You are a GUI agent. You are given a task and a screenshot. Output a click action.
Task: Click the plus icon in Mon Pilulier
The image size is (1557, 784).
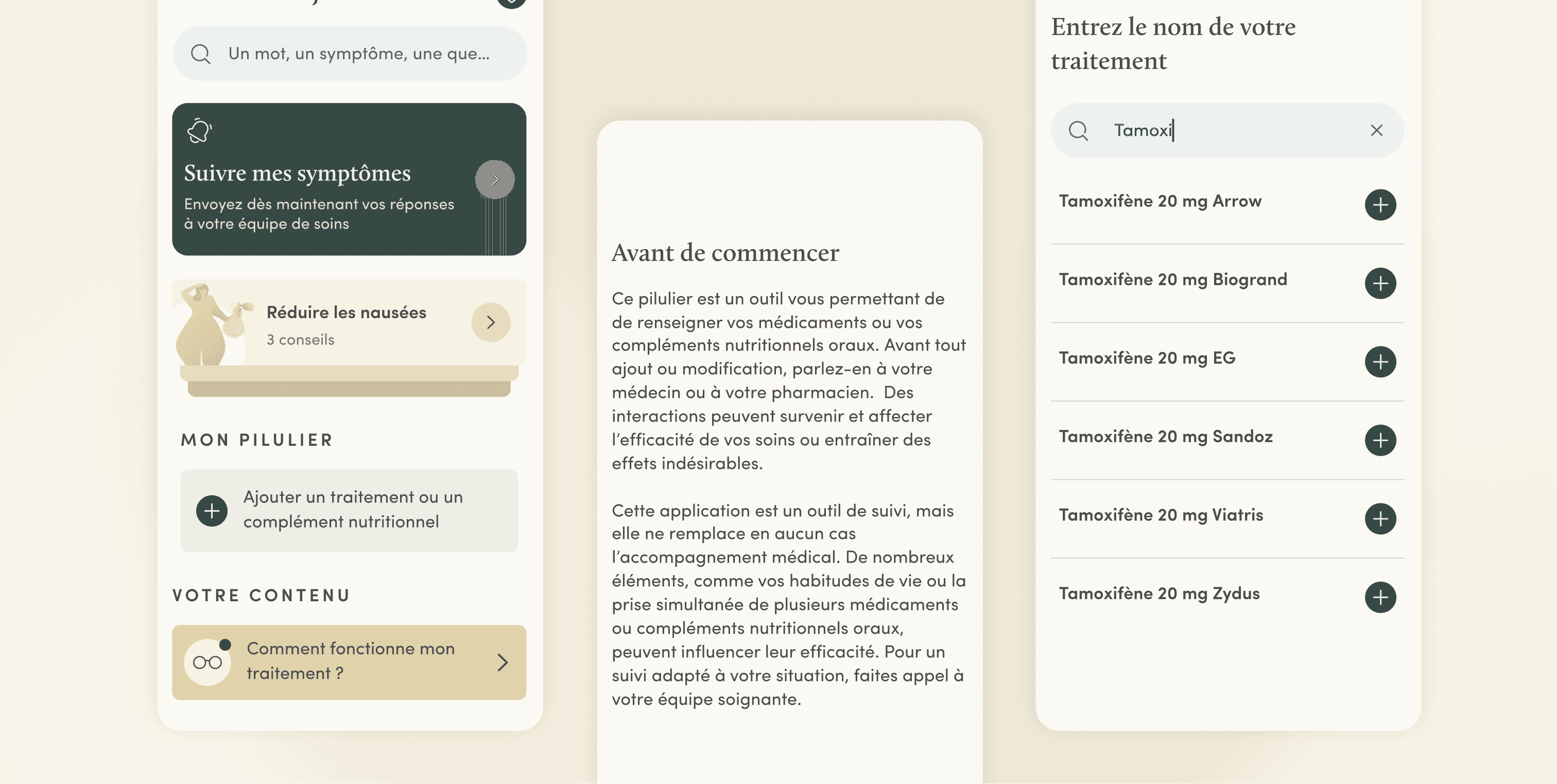pos(212,511)
